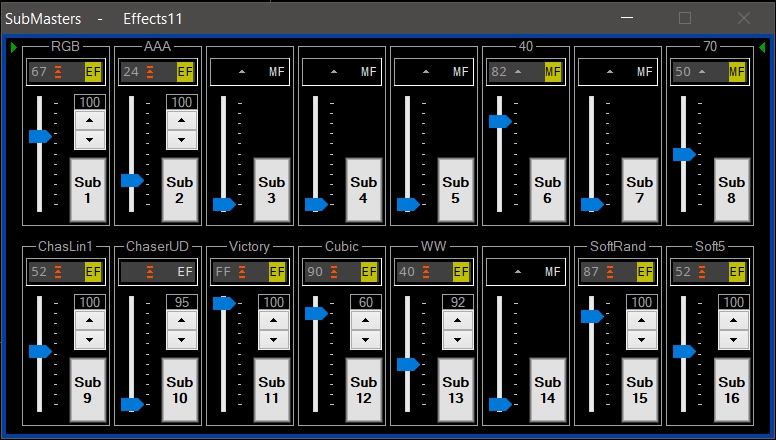Image resolution: width=776 pixels, height=440 pixels.
Task: Toggle the EF indicator on ChaserUD
Action: pos(185,272)
